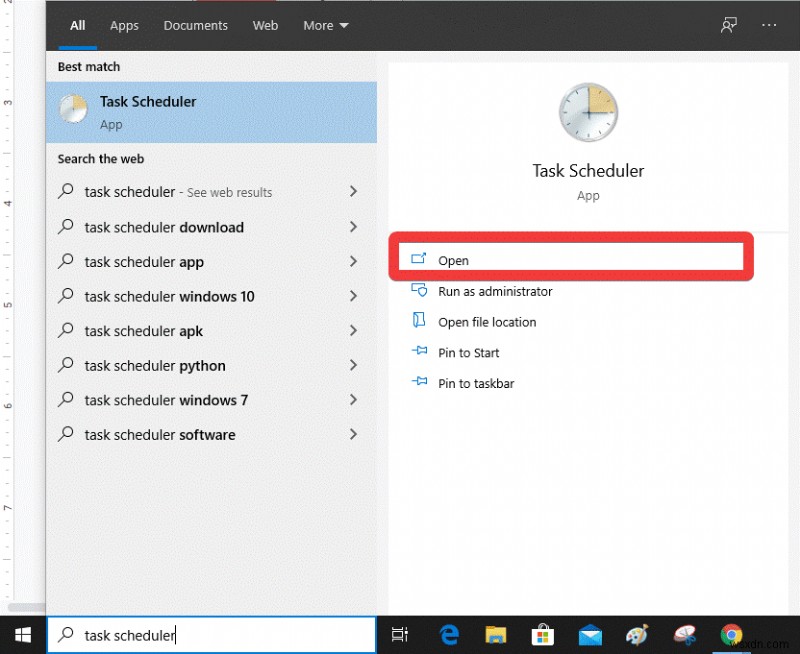Select "Run as administrator"
The width and height of the screenshot is (800, 654).
[x=493, y=291]
